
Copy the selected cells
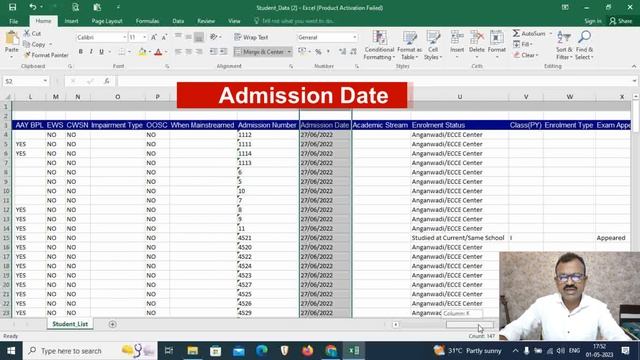click(x=34, y=44)
